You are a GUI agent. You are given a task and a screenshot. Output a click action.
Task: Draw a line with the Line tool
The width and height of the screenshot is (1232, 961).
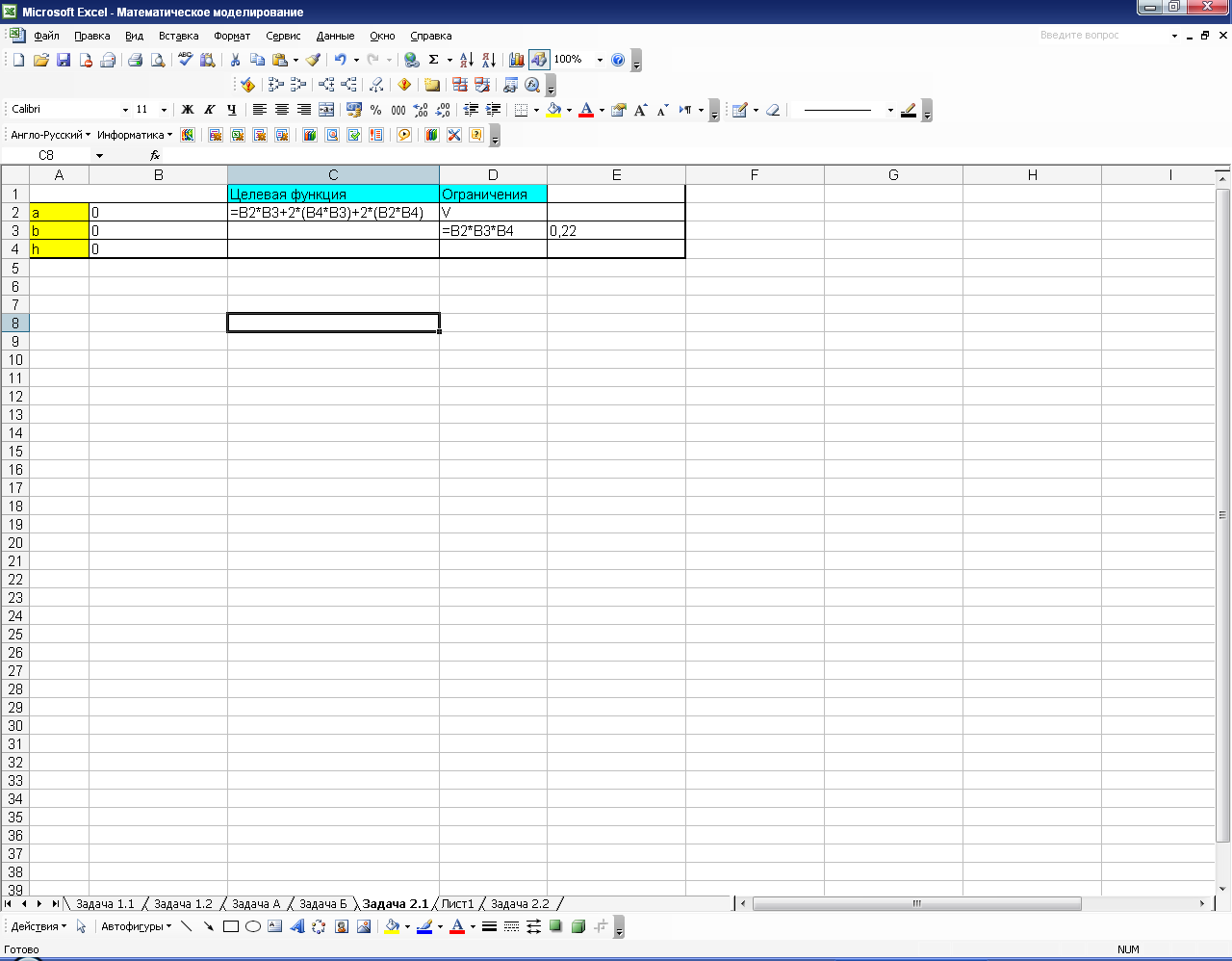coord(187,926)
